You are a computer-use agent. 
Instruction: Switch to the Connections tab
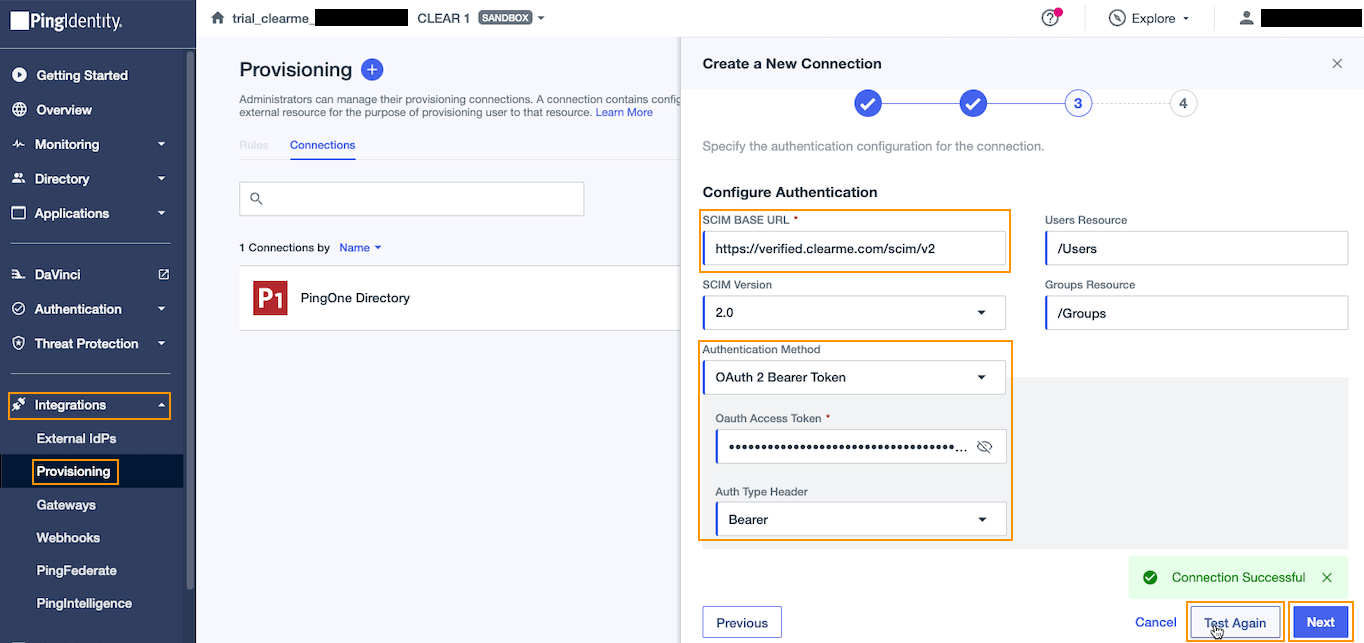point(322,145)
